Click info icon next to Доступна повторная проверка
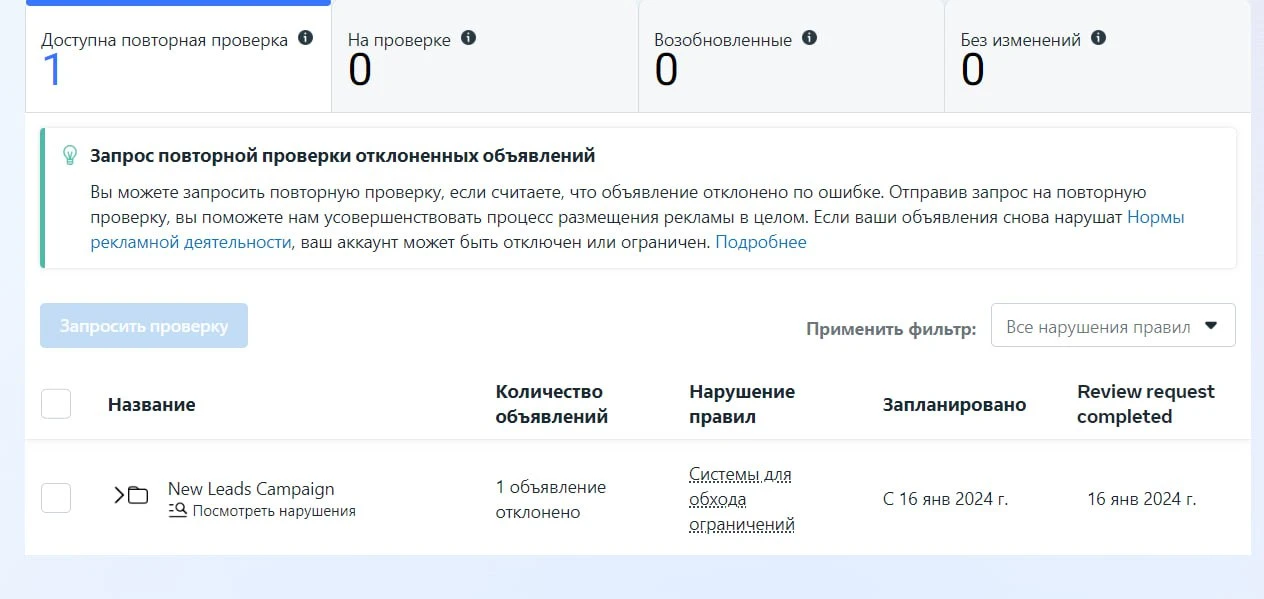 (306, 38)
